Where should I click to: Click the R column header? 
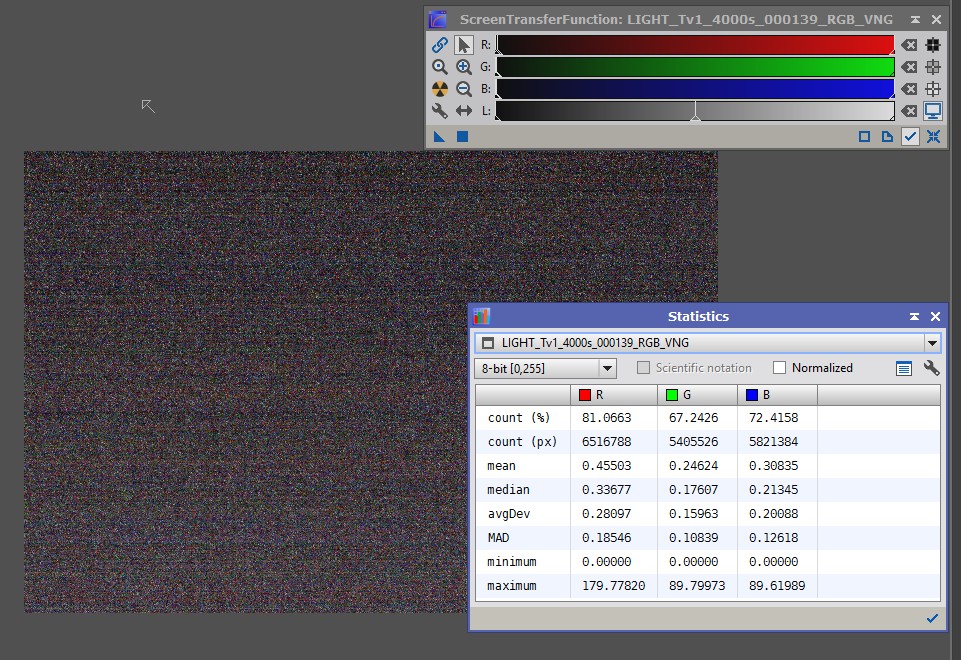[x=613, y=395]
